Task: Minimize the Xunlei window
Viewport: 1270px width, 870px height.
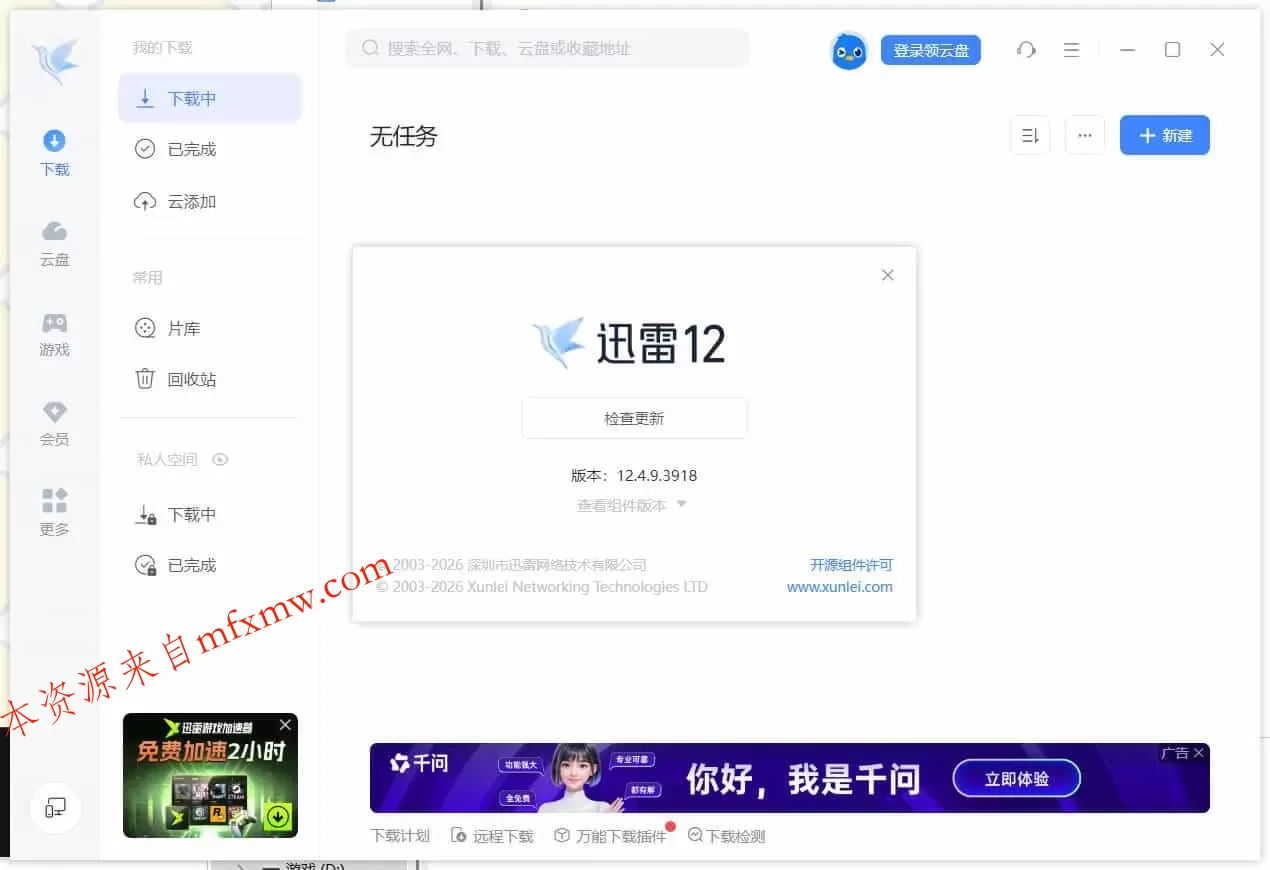Action: click(x=1128, y=49)
